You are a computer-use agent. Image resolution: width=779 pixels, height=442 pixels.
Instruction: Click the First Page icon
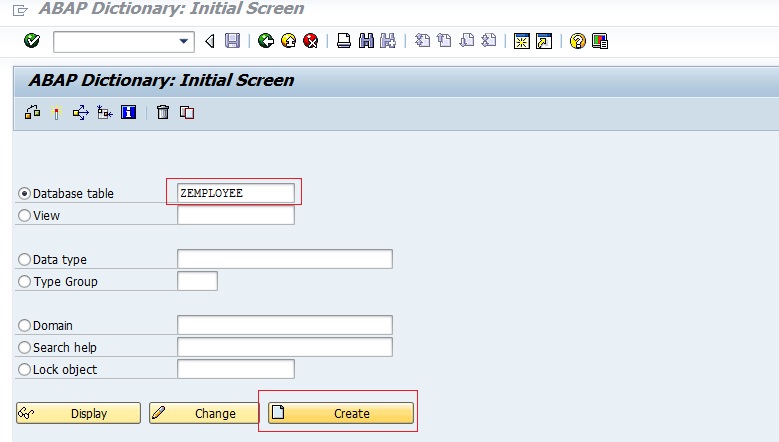click(422, 41)
